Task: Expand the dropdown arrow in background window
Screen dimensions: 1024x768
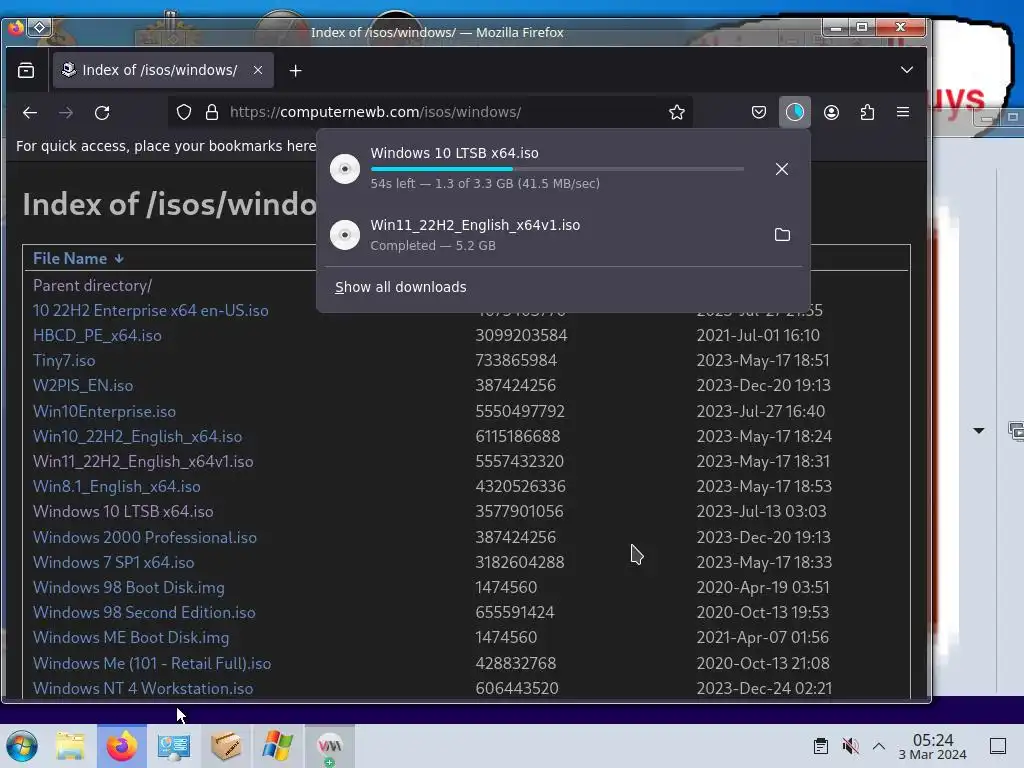Action: click(978, 431)
